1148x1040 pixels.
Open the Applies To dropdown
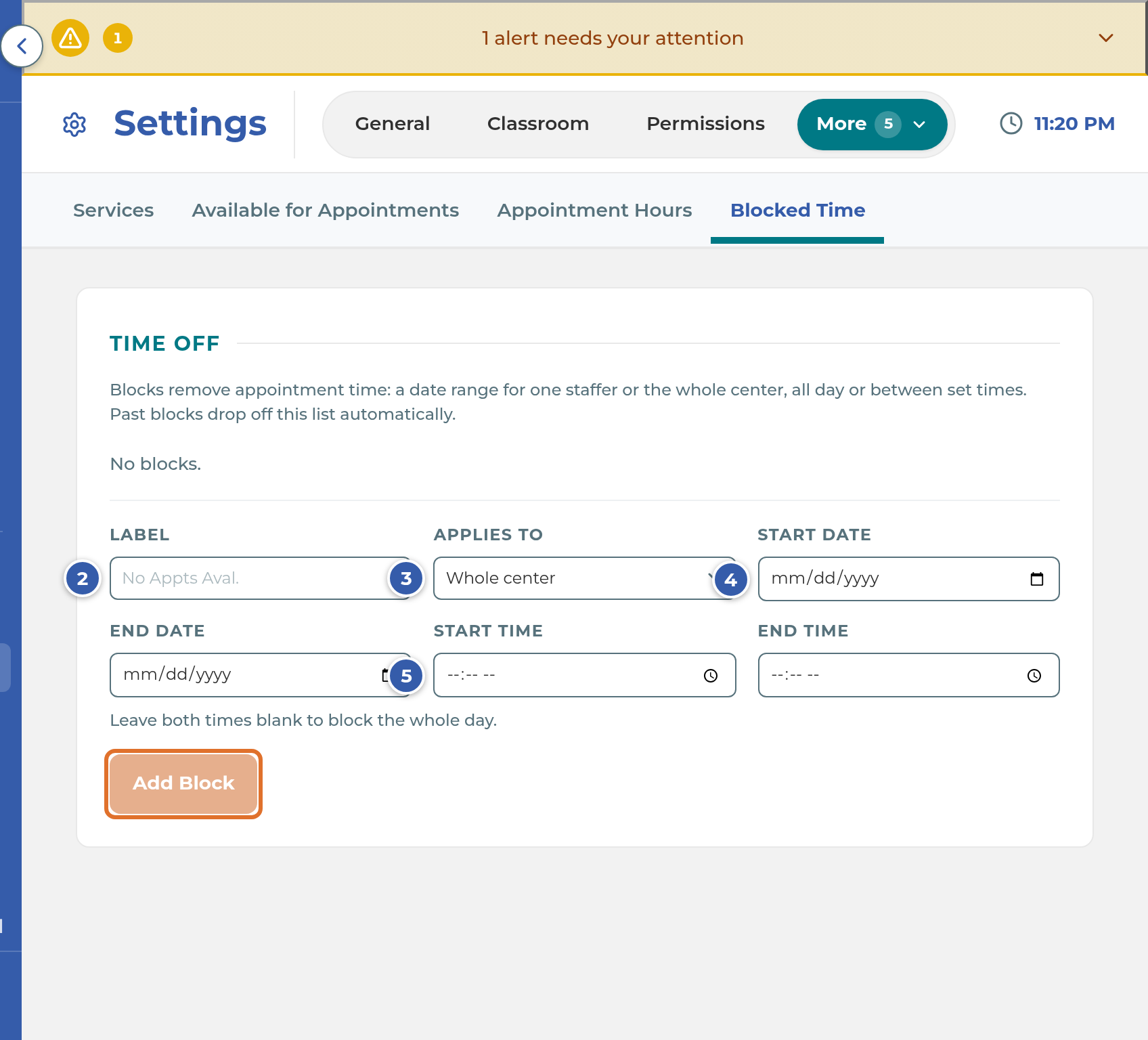[x=585, y=578]
